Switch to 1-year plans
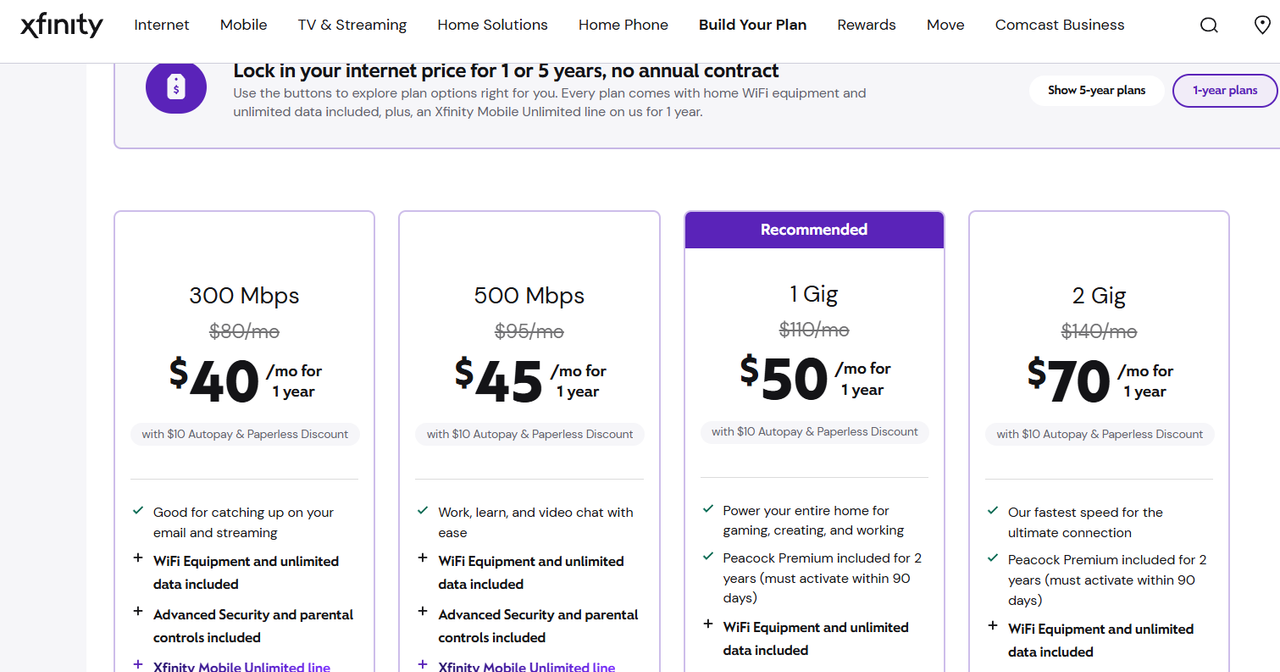The height and width of the screenshot is (672, 1280). (x=1225, y=90)
